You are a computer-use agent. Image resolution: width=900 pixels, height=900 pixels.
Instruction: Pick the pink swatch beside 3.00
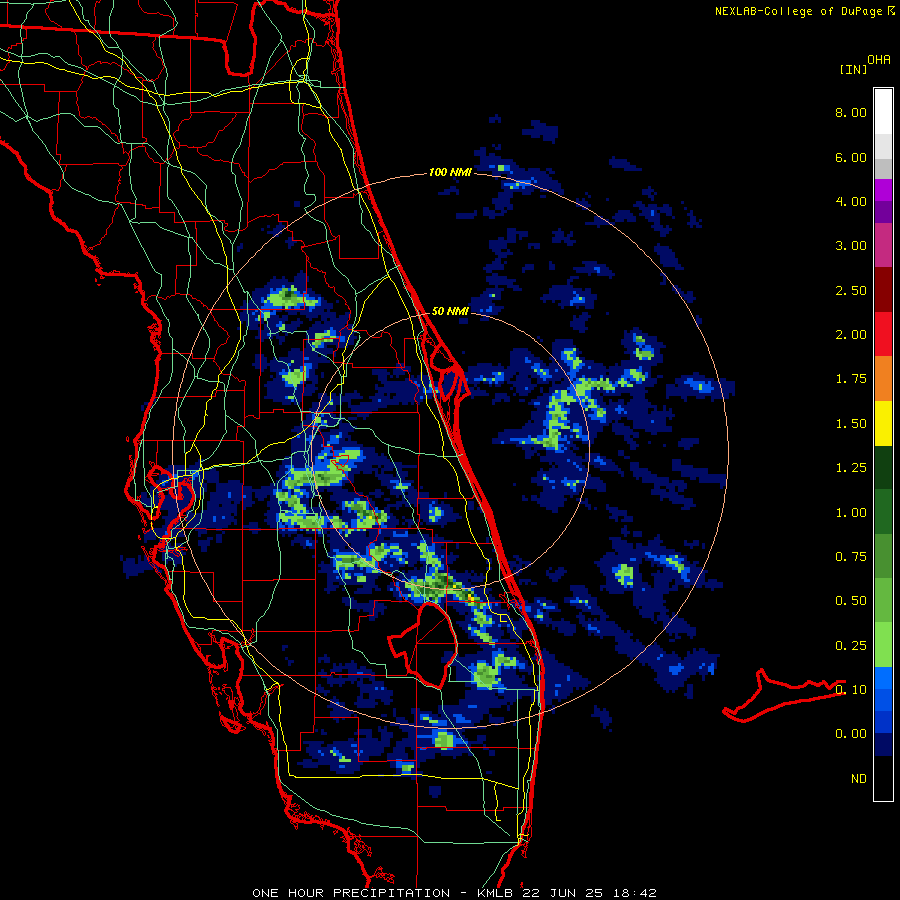883,245
